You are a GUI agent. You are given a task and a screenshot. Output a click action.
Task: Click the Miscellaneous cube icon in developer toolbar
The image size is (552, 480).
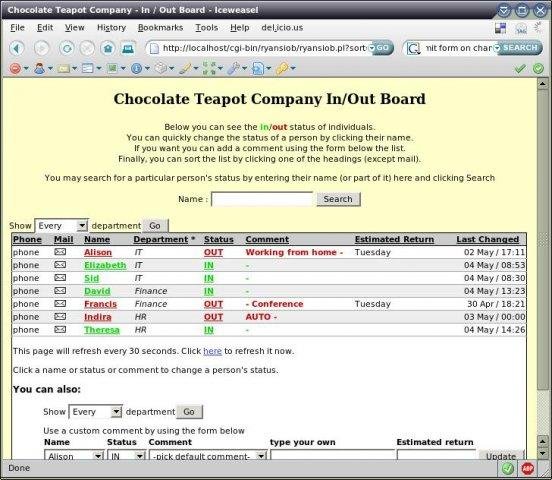pyautogui.click(x=161, y=68)
